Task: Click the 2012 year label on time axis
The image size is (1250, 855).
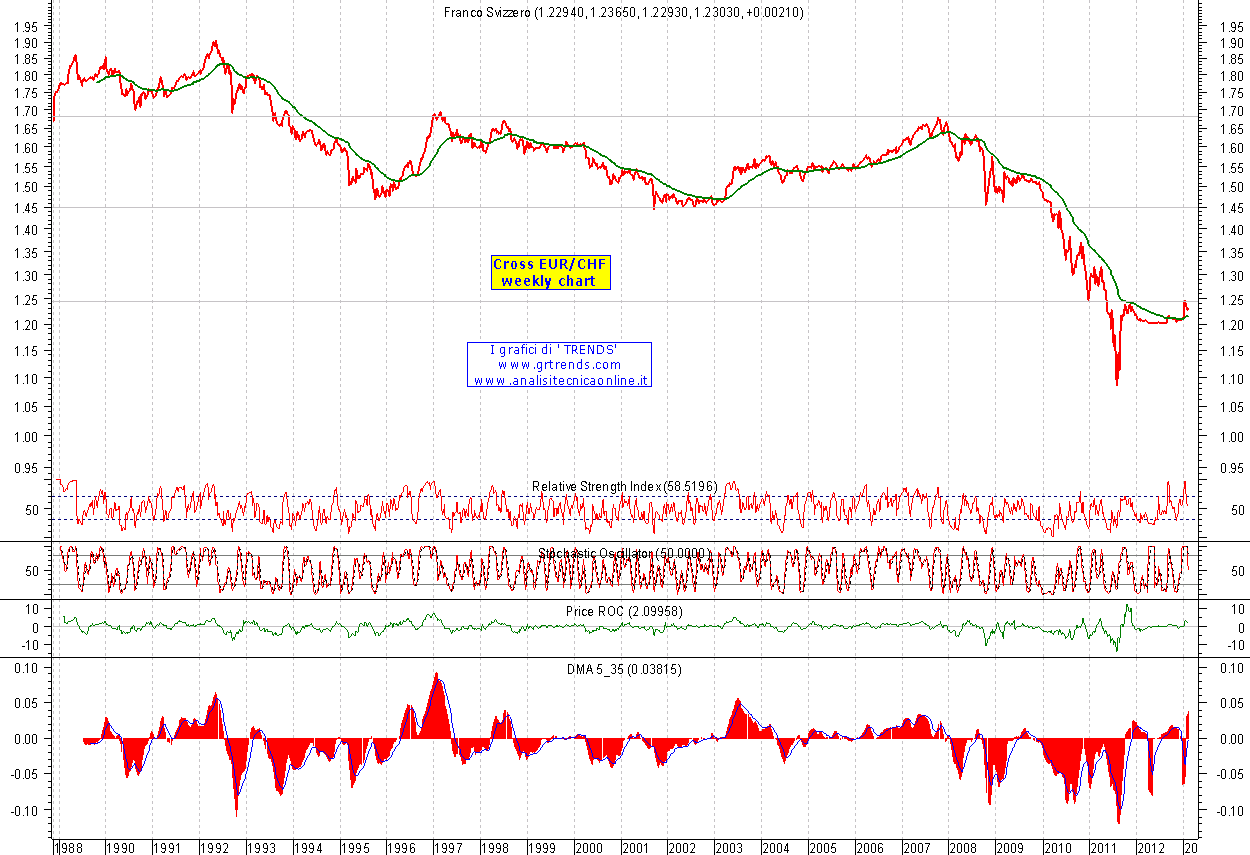Action: (1153, 847)
